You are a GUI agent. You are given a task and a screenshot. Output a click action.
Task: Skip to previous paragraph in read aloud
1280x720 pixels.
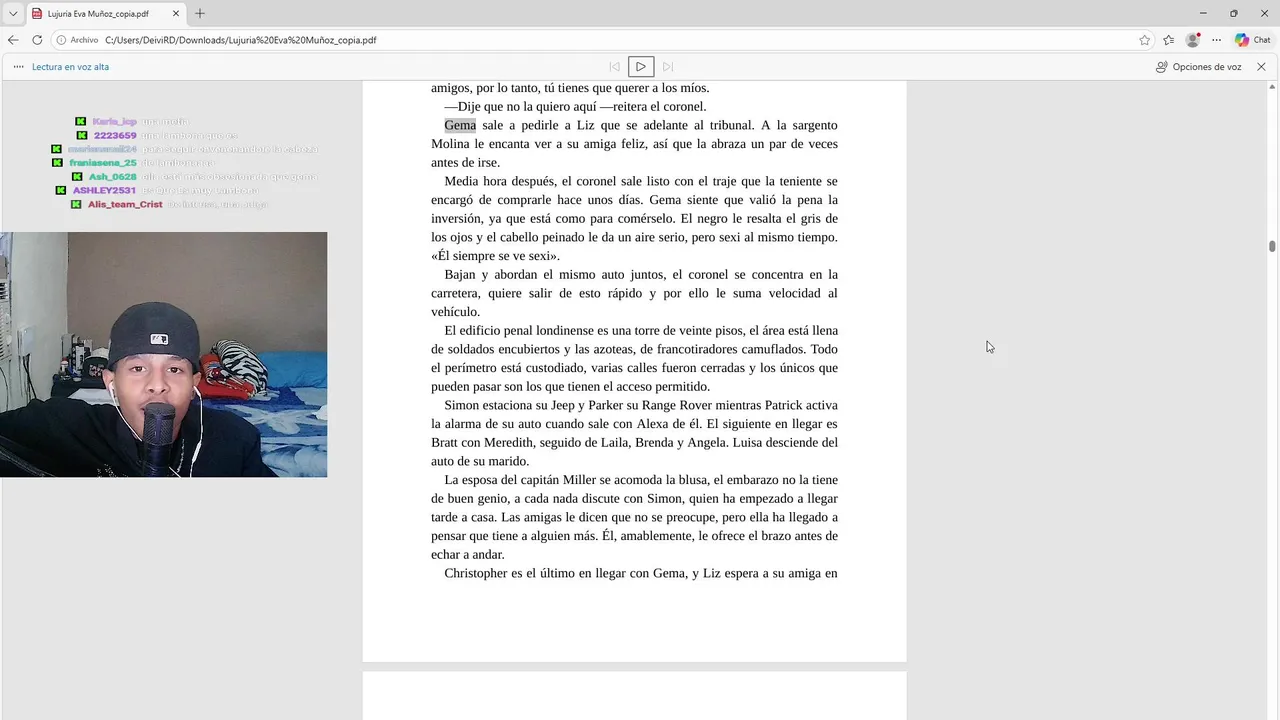click(x=614, y=67)
